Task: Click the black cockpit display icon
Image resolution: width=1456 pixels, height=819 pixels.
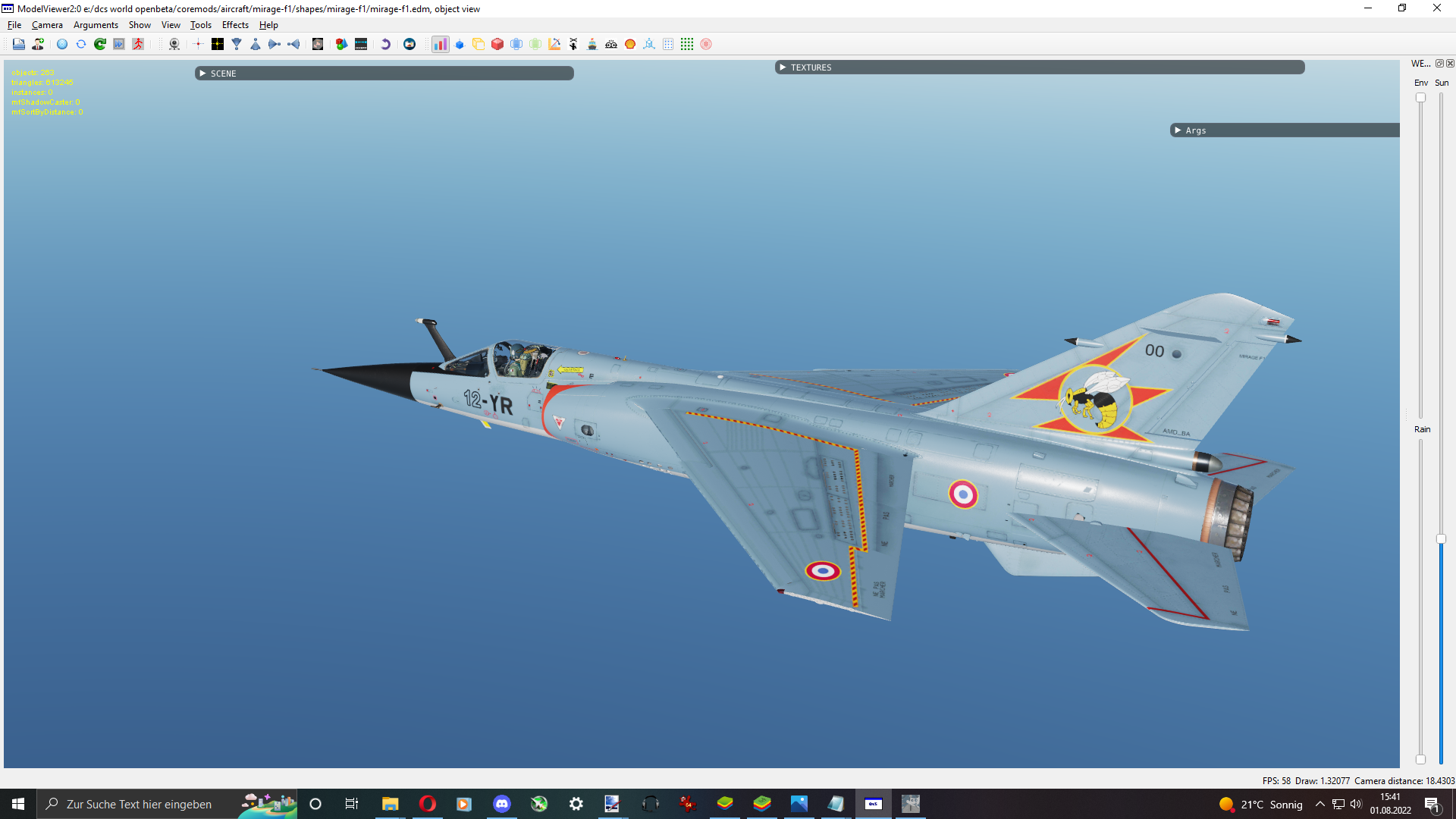Action: tap(361, 44)
